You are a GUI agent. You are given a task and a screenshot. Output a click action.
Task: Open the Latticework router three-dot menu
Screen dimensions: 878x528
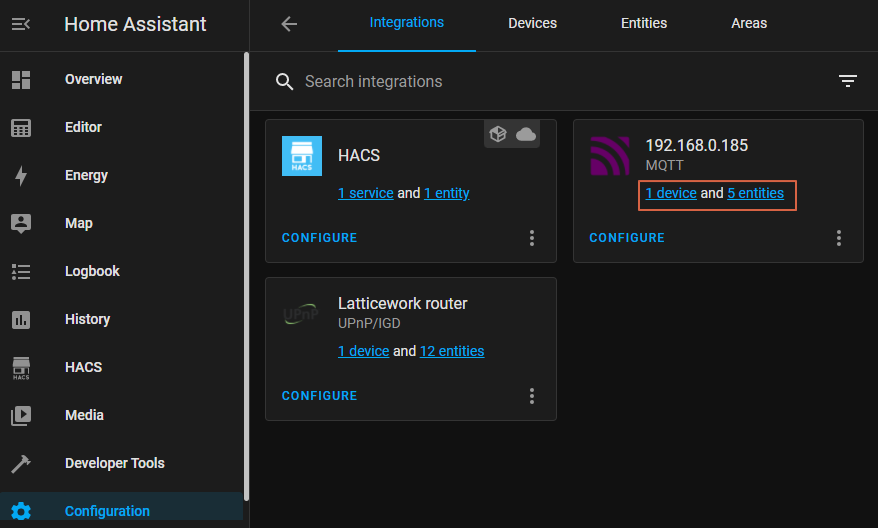coord(532,396)
